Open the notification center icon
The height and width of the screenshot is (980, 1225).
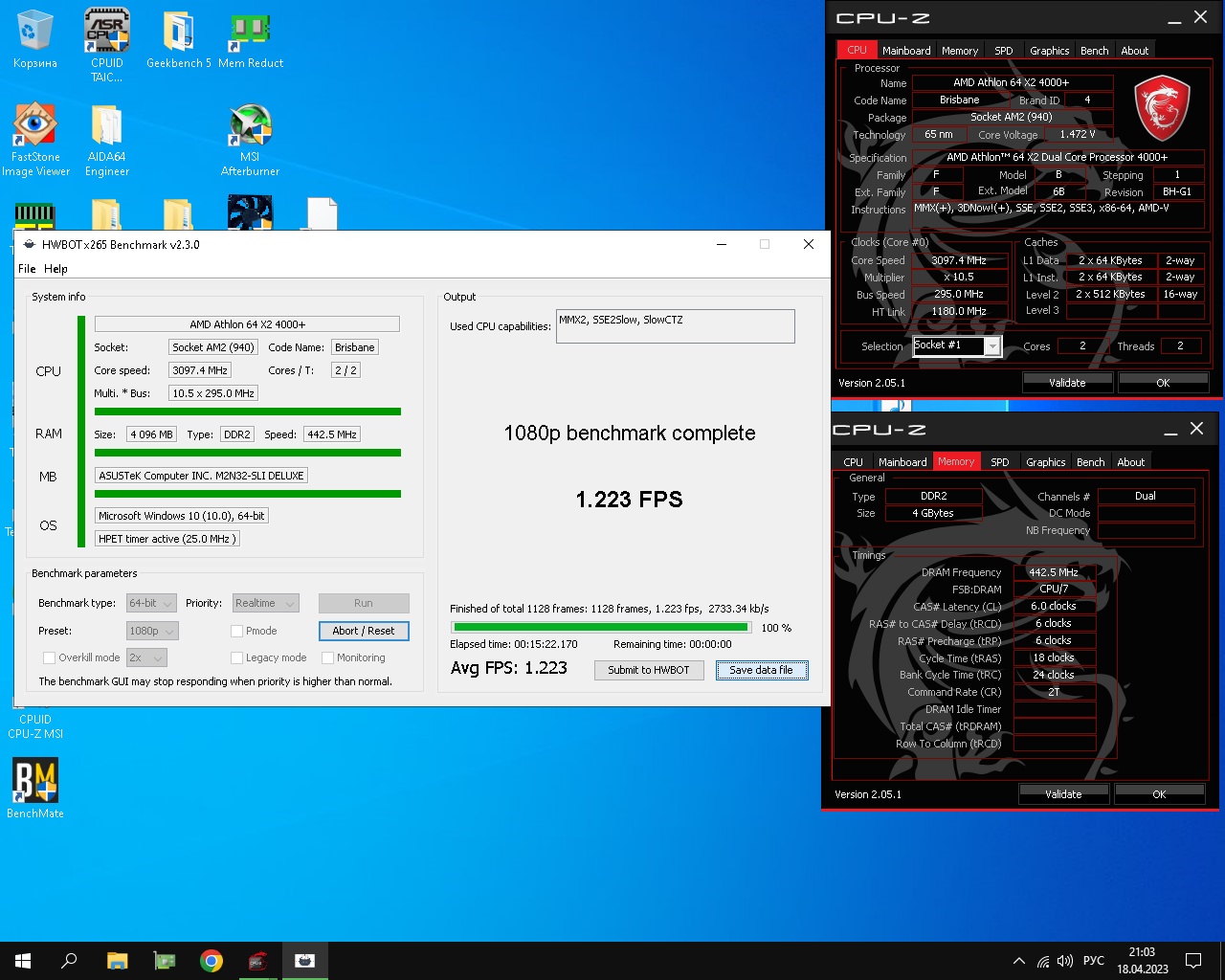tap(1193, 961)
